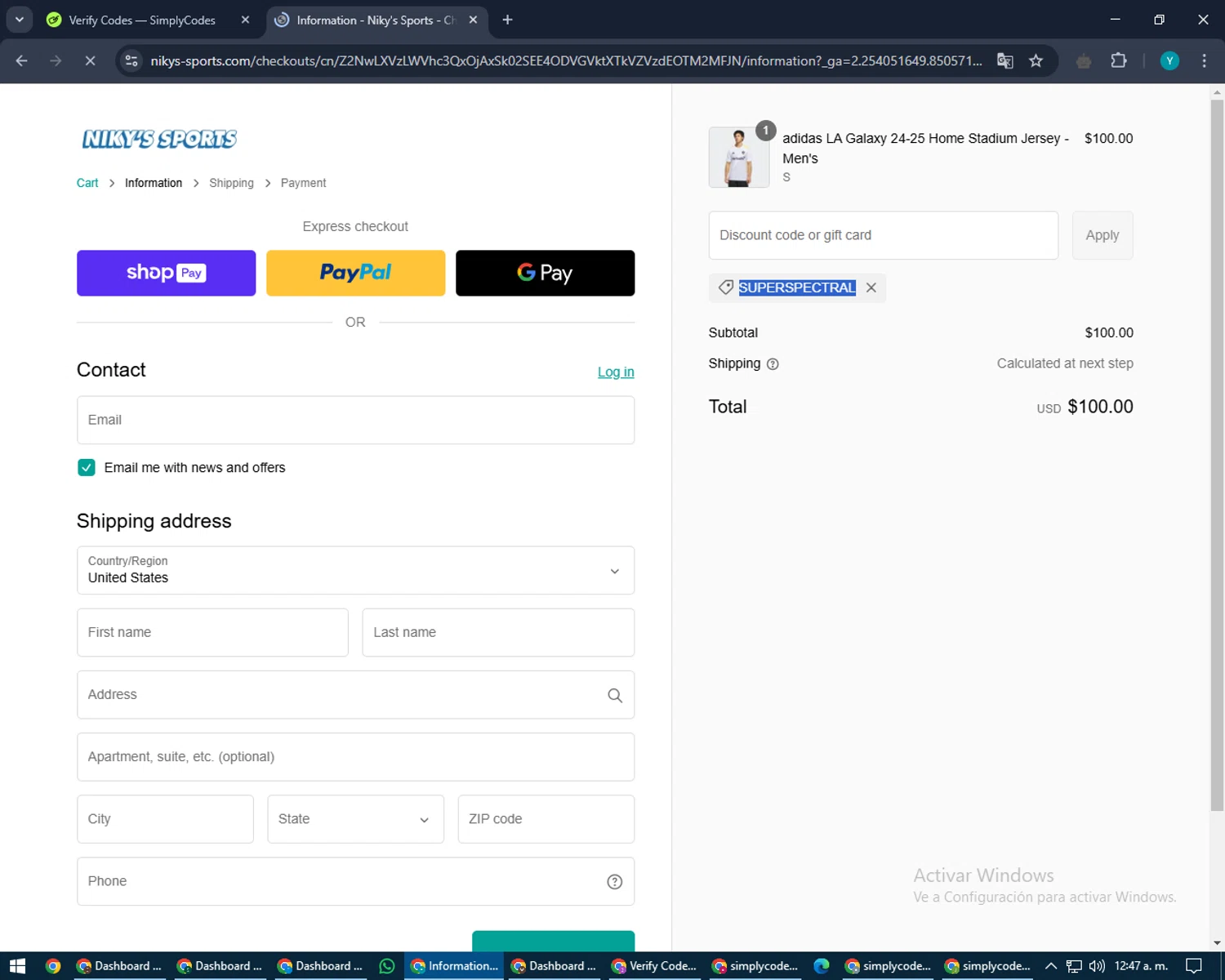Click the Apply discount button
Screen dimensions: 1225x980
click(1102, 235)
